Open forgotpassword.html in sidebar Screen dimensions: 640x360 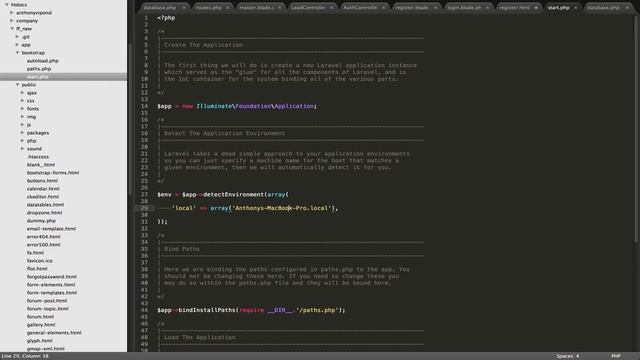[51, 277]
